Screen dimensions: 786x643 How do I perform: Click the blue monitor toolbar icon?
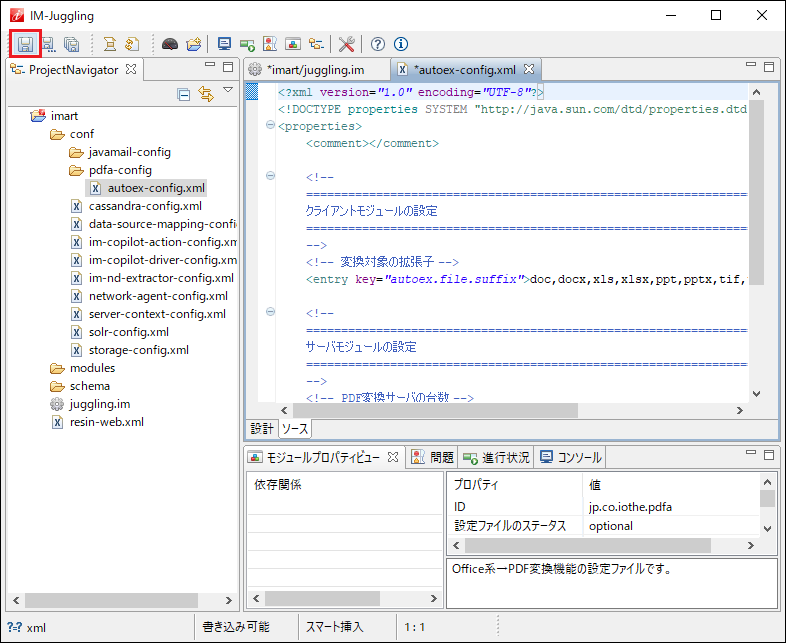pyautogui.click(x=224, y=44)
